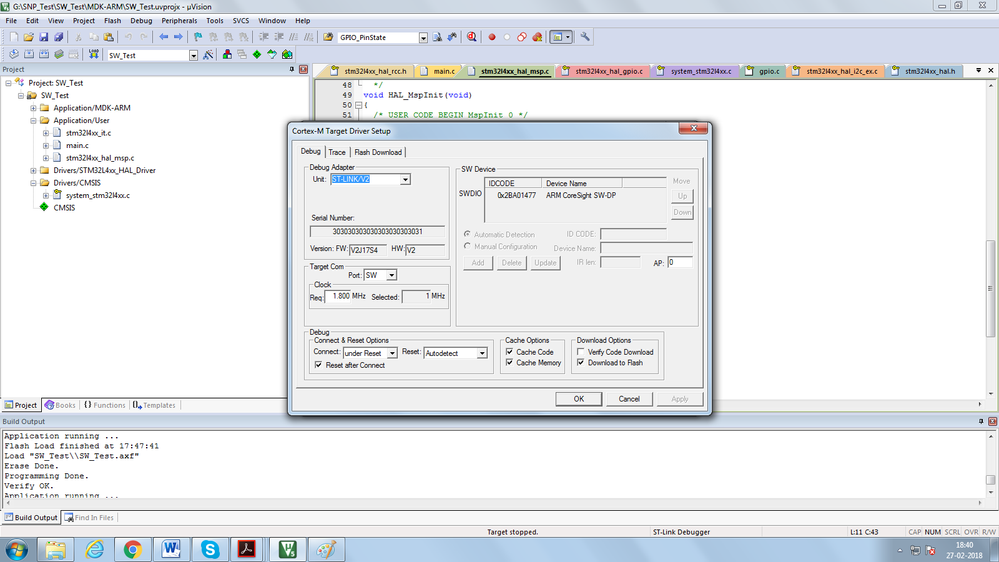Click OK in the Target Driver Setup dialog
The width and height of the screenshot is (999, 562).
(x=579, y=399)
